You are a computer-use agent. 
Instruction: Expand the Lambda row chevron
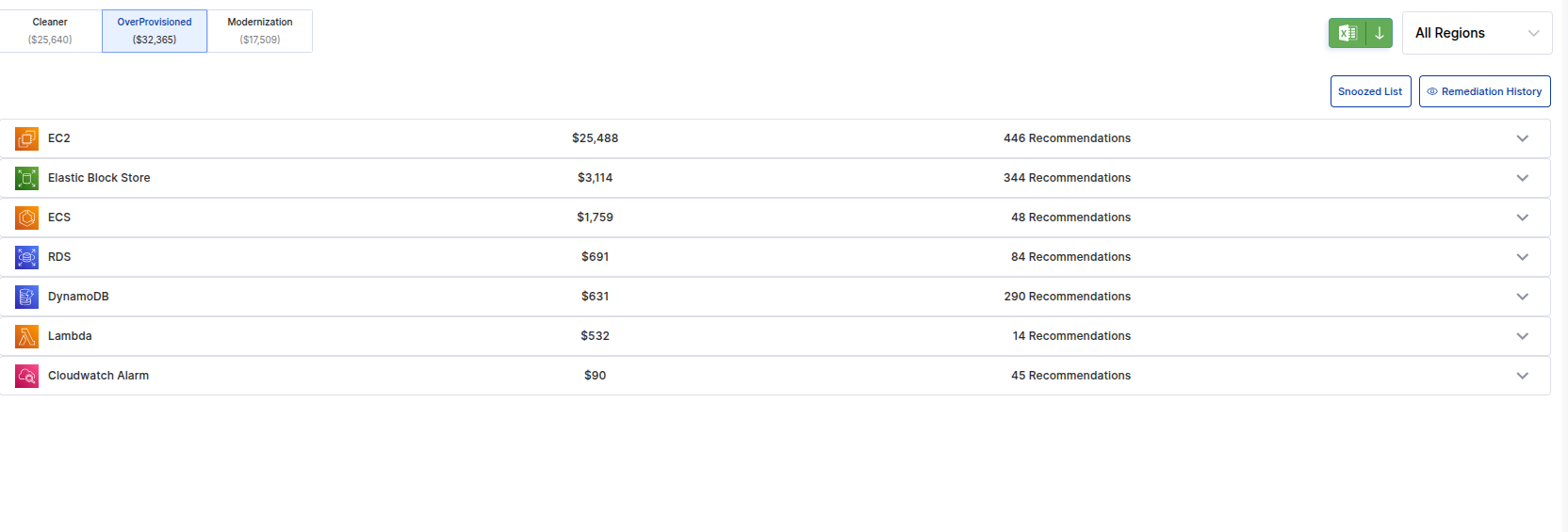tap(1522, 336)
